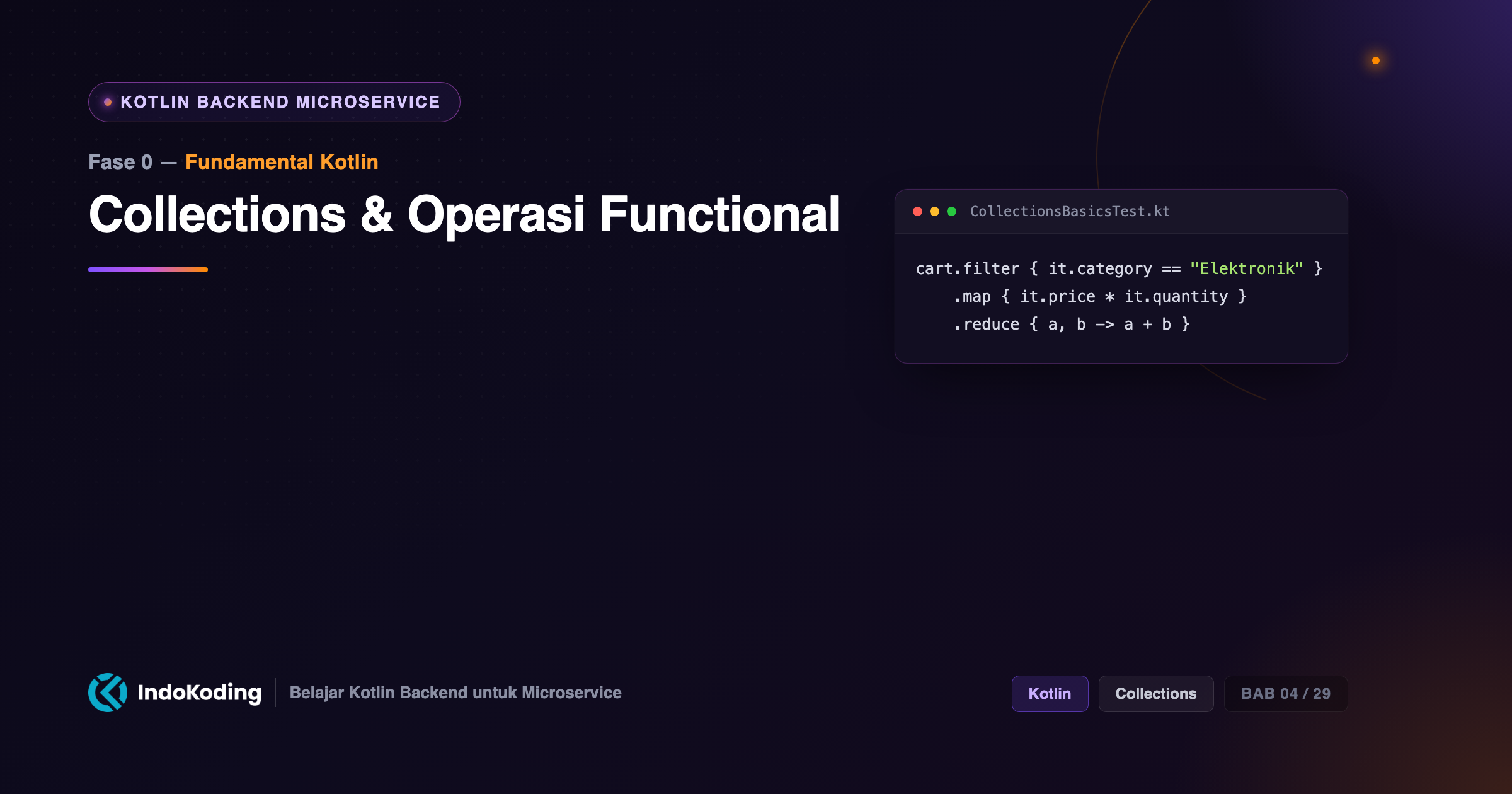Click the IndoKoding brand name
The image size is (1512, 794).
pyautogui.click(x=199, y=693)
